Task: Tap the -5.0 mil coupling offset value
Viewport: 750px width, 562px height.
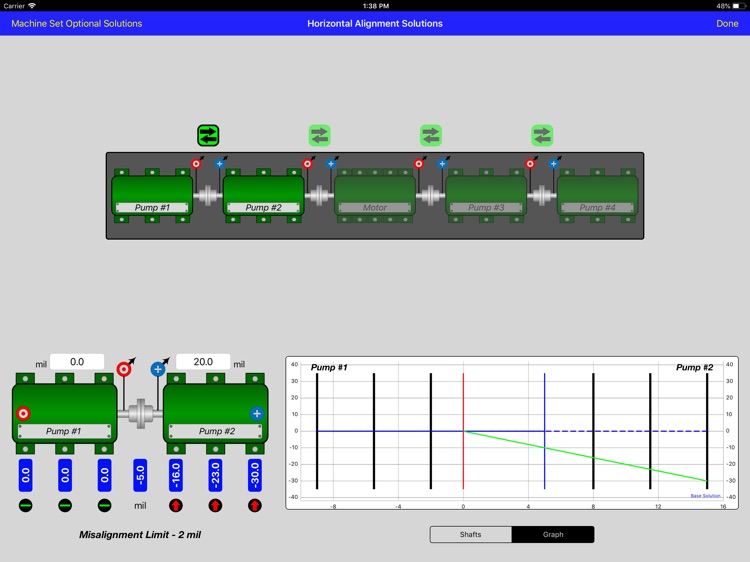Action: point(140,475)
